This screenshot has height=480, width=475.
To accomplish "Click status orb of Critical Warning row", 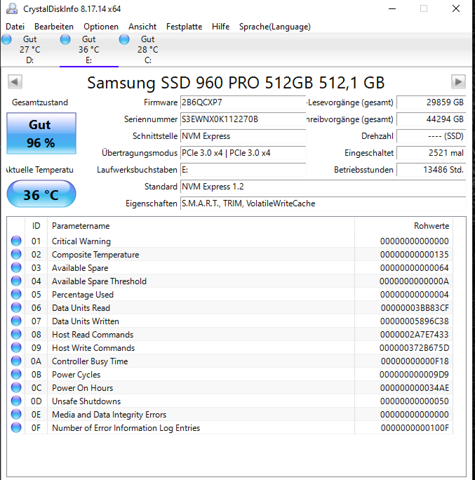I will point(16,241).
